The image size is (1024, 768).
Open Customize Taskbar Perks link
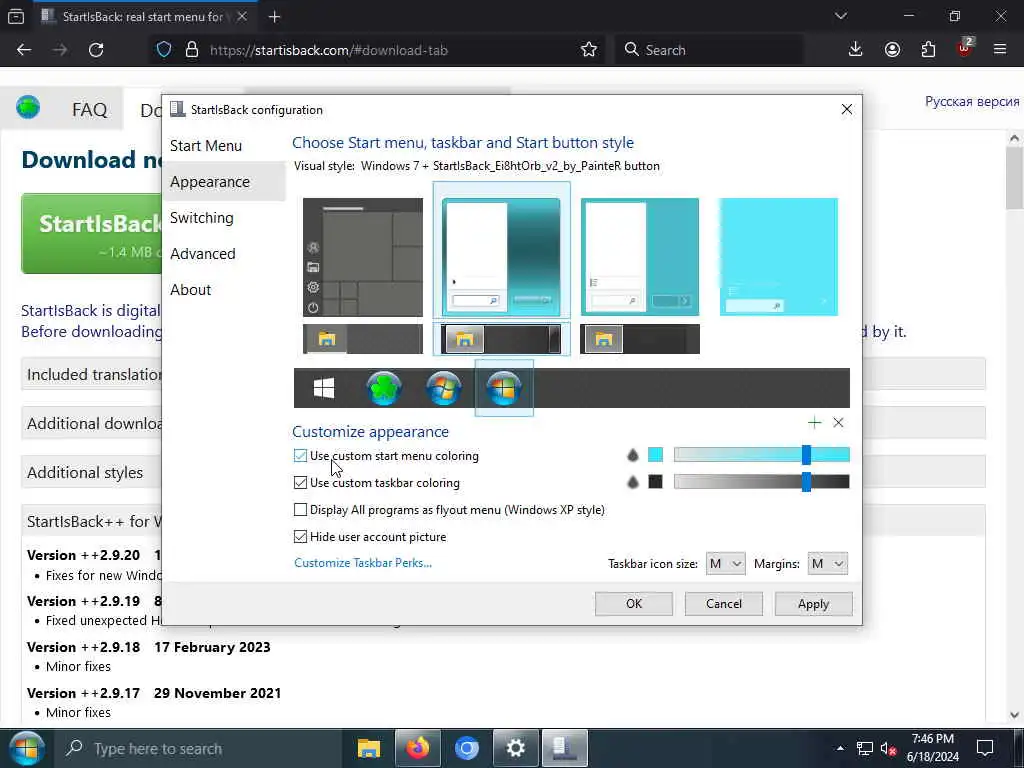tap(363, 563)
